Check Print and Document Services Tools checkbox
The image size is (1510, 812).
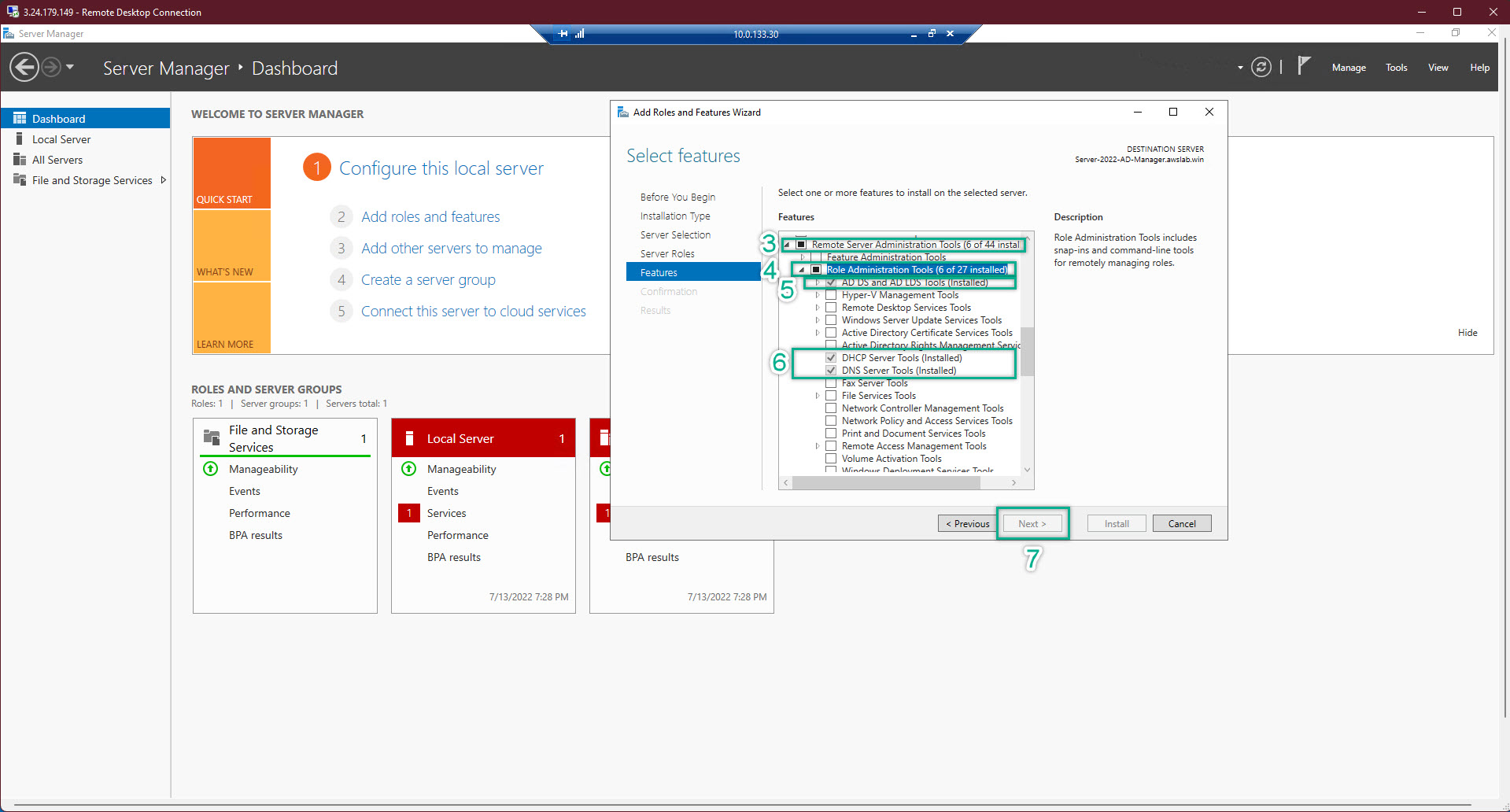(x=831, y=434)
